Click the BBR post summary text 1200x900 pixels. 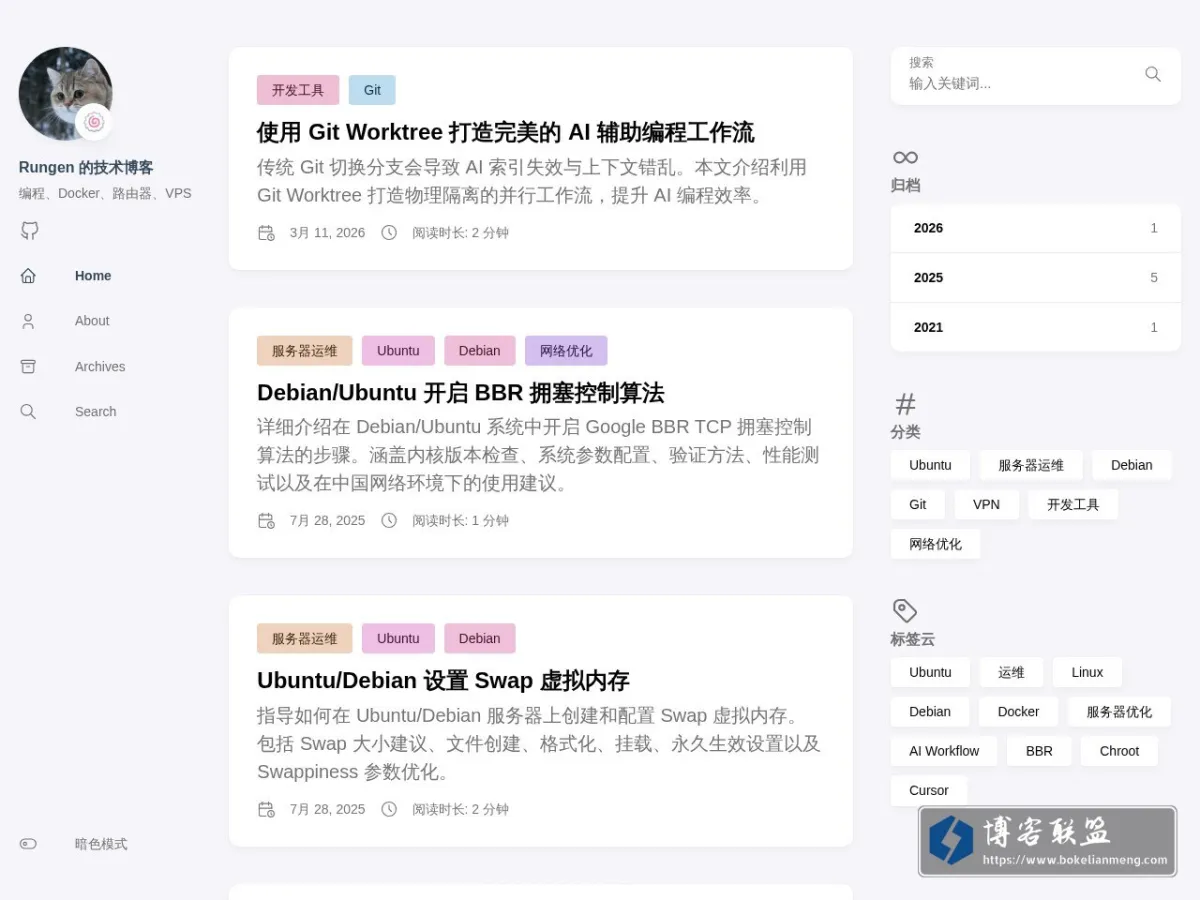[539, 455]
